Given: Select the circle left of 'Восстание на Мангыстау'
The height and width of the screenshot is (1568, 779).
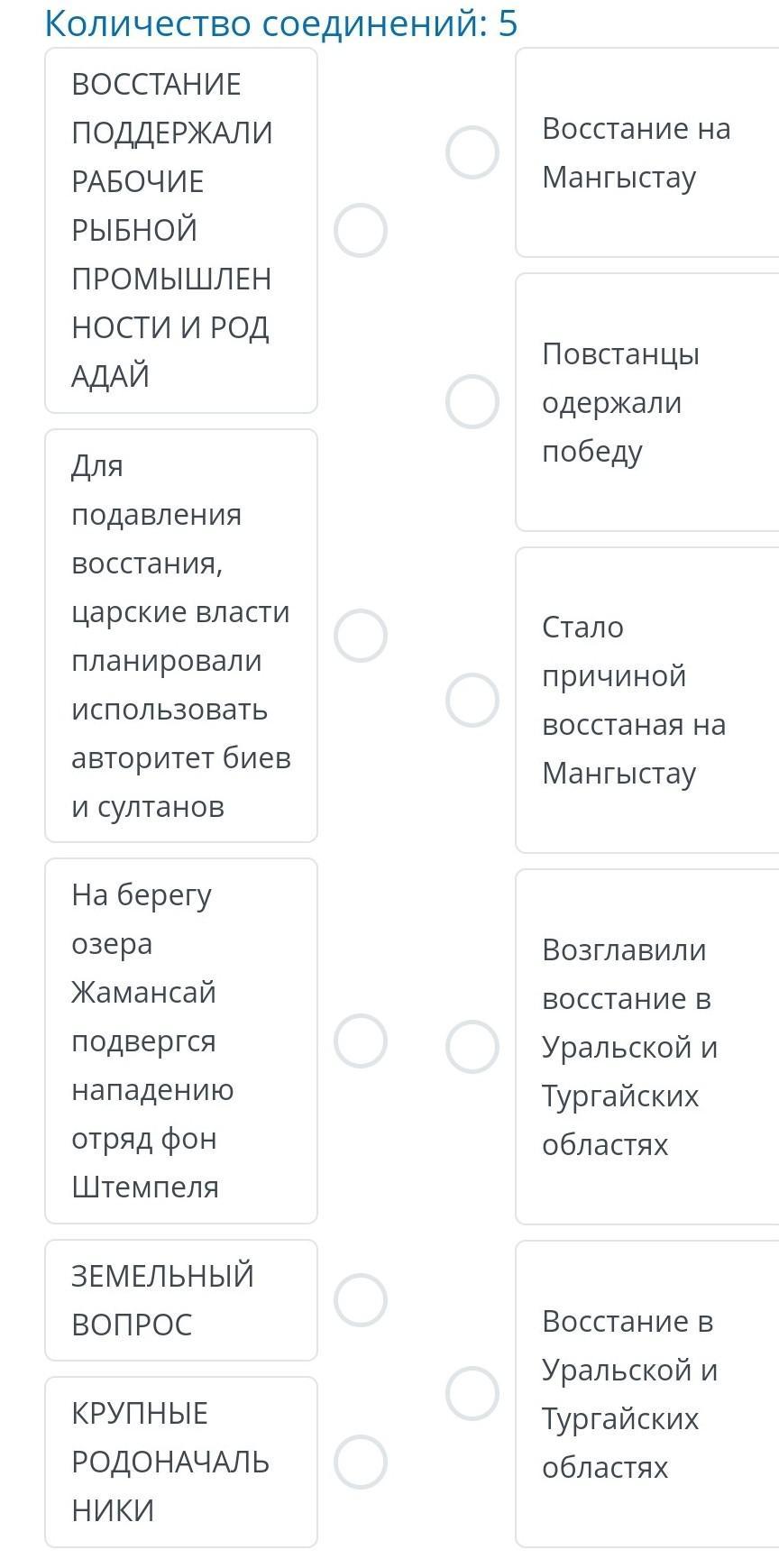Looking at the screenshot, I should click(472, 152).
